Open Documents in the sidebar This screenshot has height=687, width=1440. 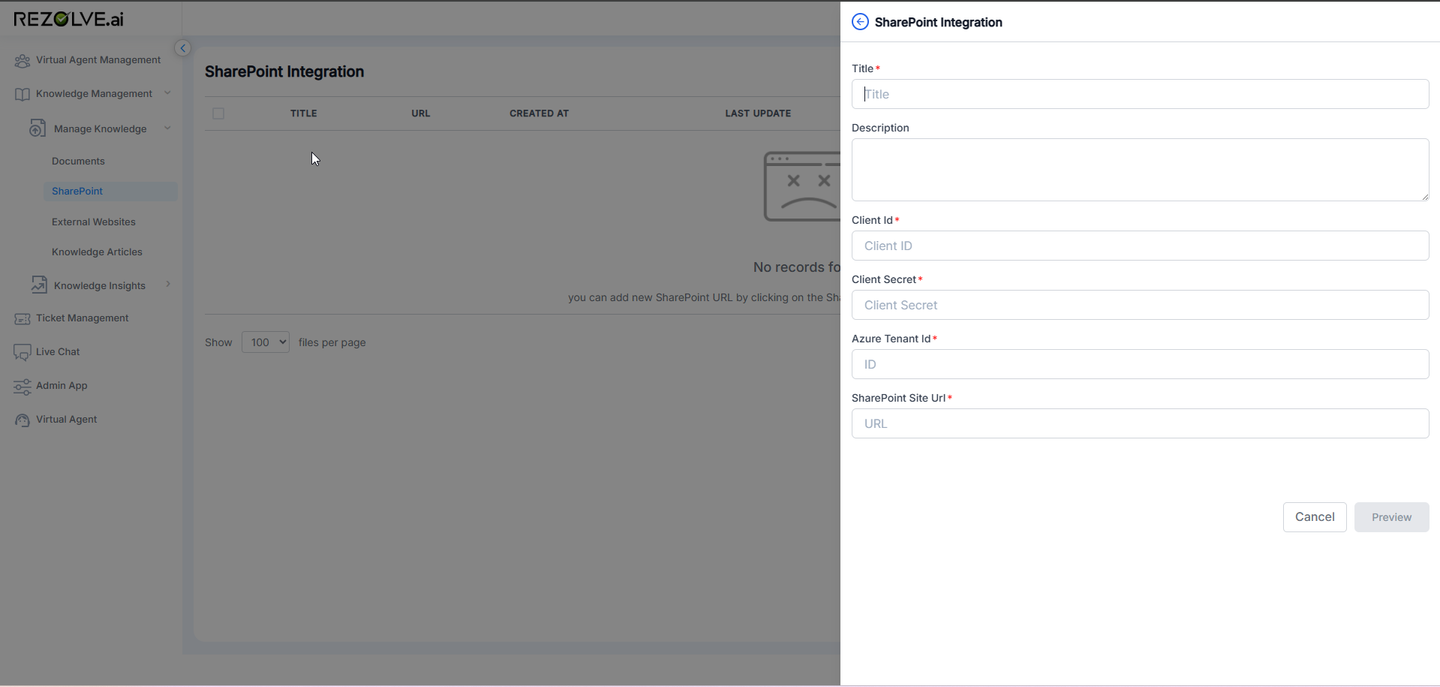pos(78,161)
